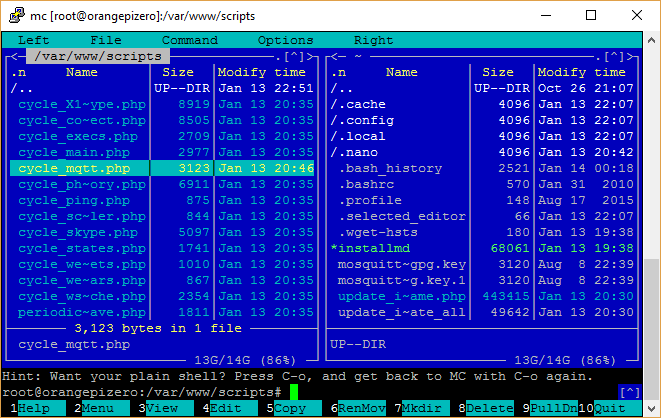Open the File menu

tap(105, 41)
